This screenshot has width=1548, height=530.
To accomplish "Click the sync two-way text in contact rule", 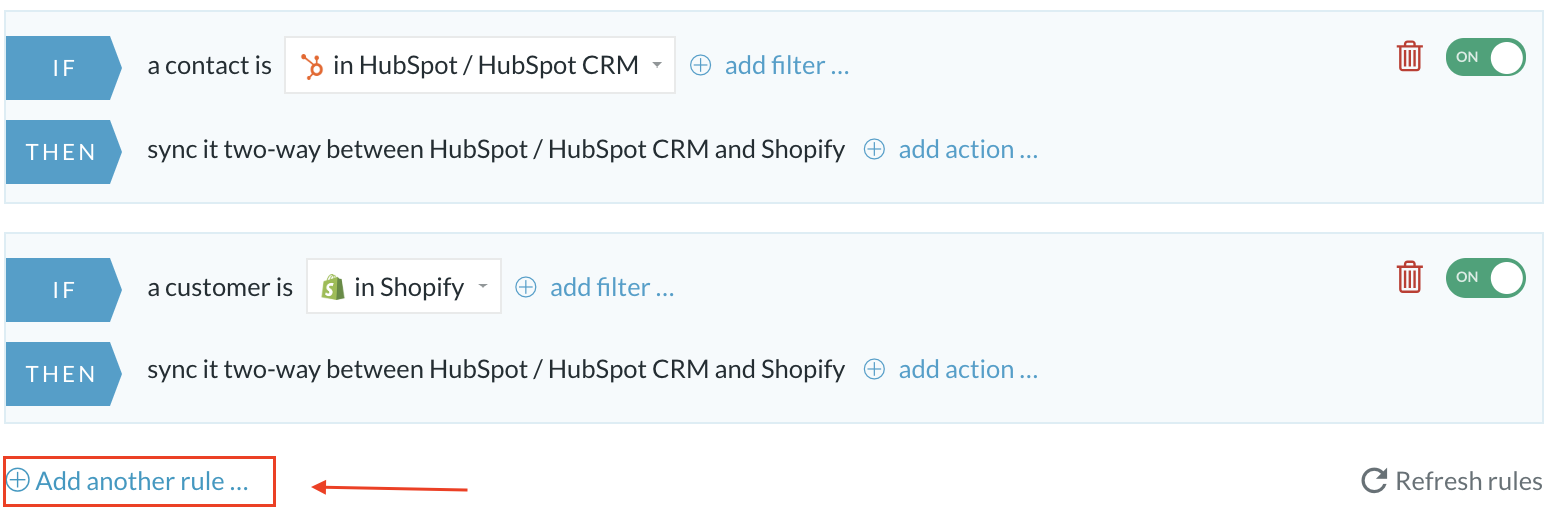I will [x=496, y=149].
